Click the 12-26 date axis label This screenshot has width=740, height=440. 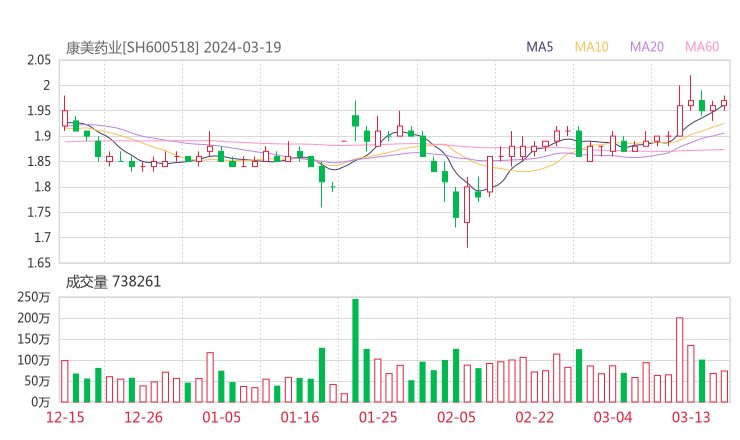pos(143,417)
